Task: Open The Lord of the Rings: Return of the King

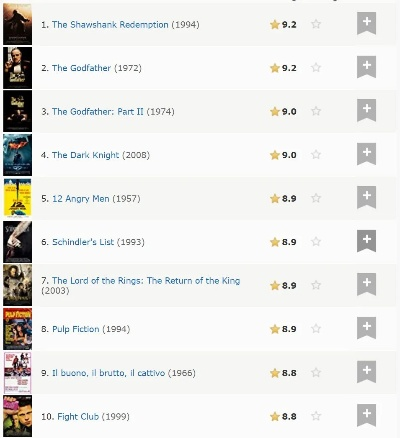Action: 146,281
